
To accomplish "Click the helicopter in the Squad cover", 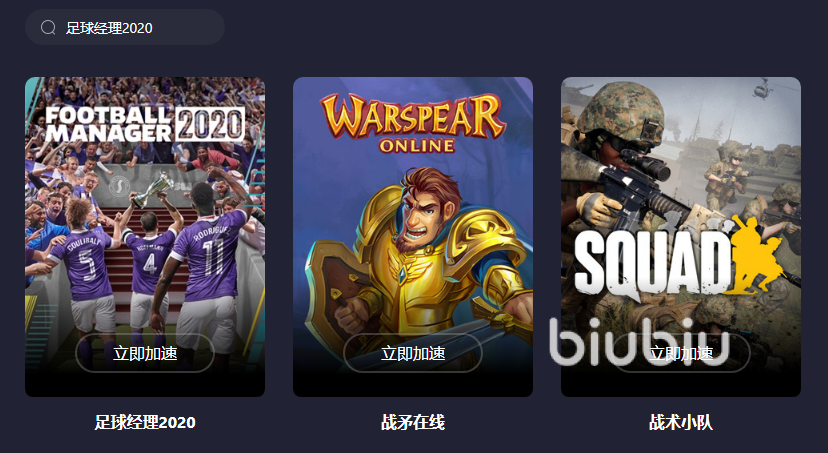I will pos(764,88).
